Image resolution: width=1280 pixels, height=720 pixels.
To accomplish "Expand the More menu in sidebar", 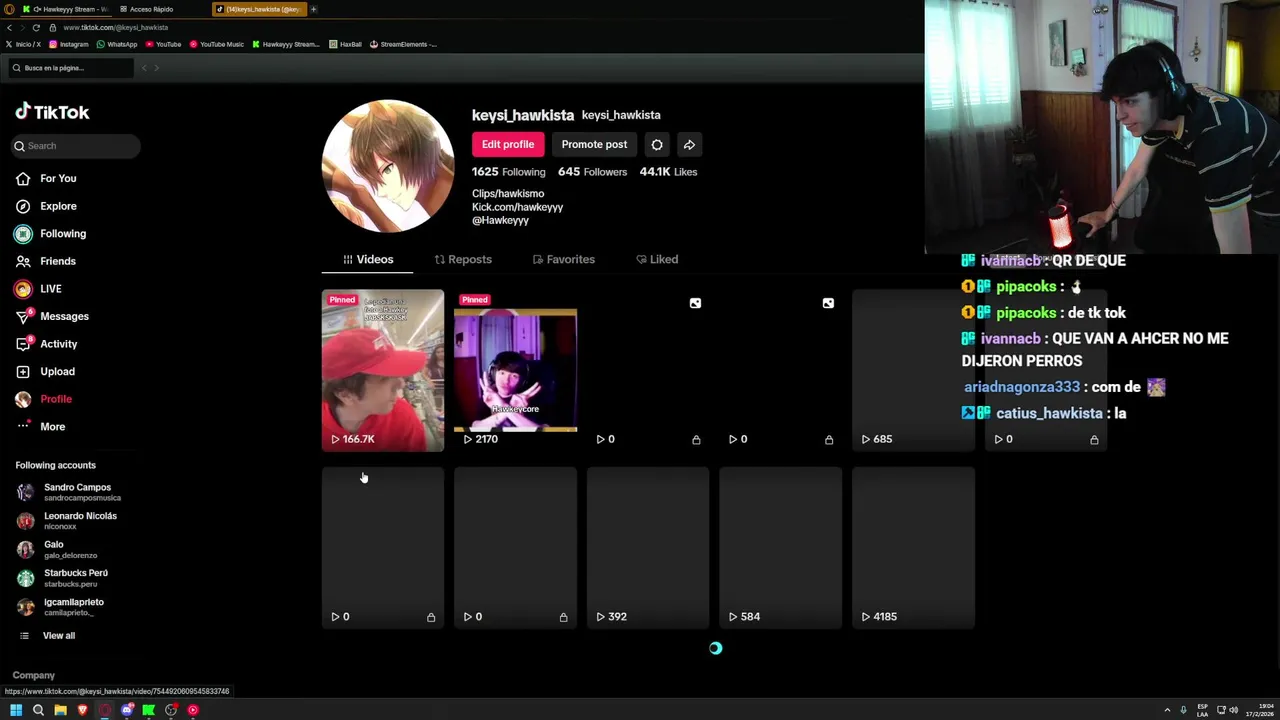I will coord(40,426).
